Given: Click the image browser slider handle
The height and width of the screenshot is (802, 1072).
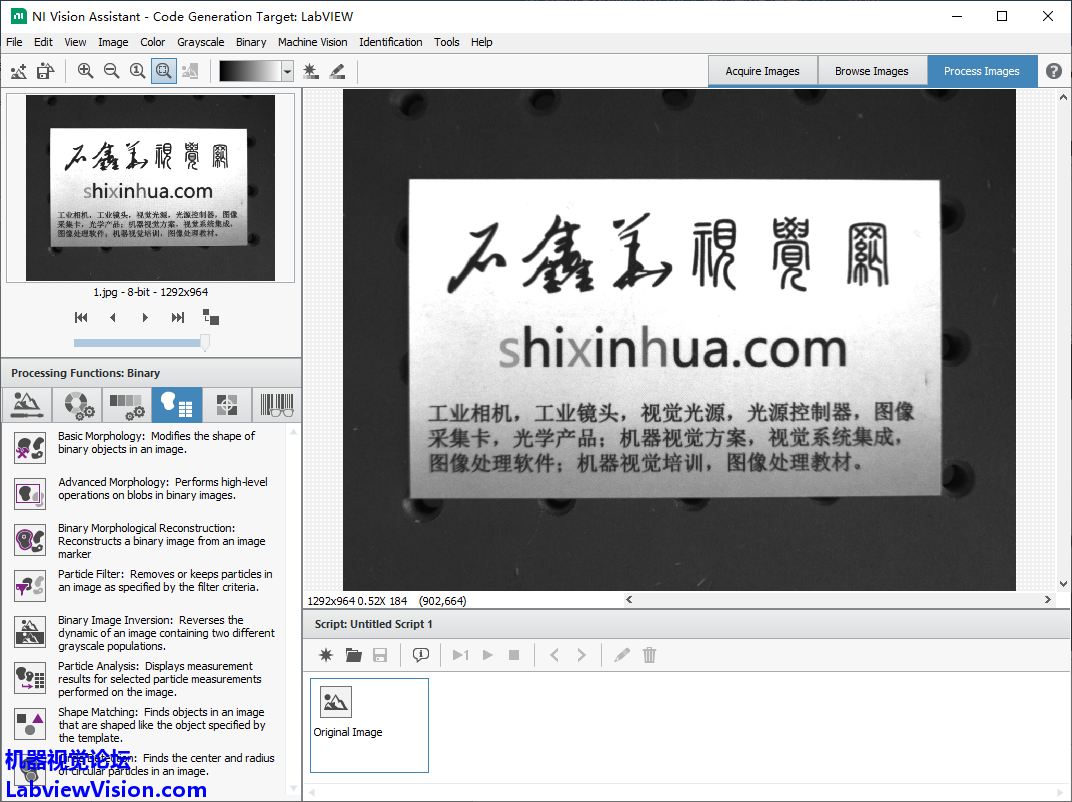Looking at the screenshot, I should click(x=205, y=343).
